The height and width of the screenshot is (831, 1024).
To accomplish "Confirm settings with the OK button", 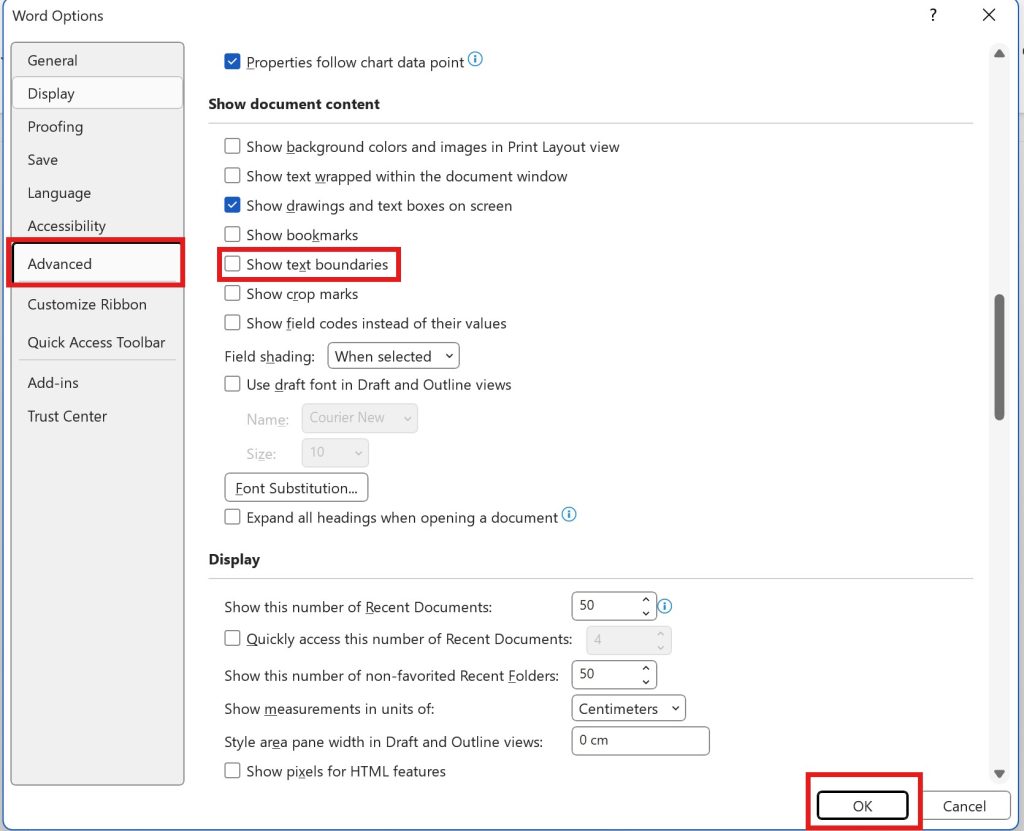I will (x=862, y=805).
